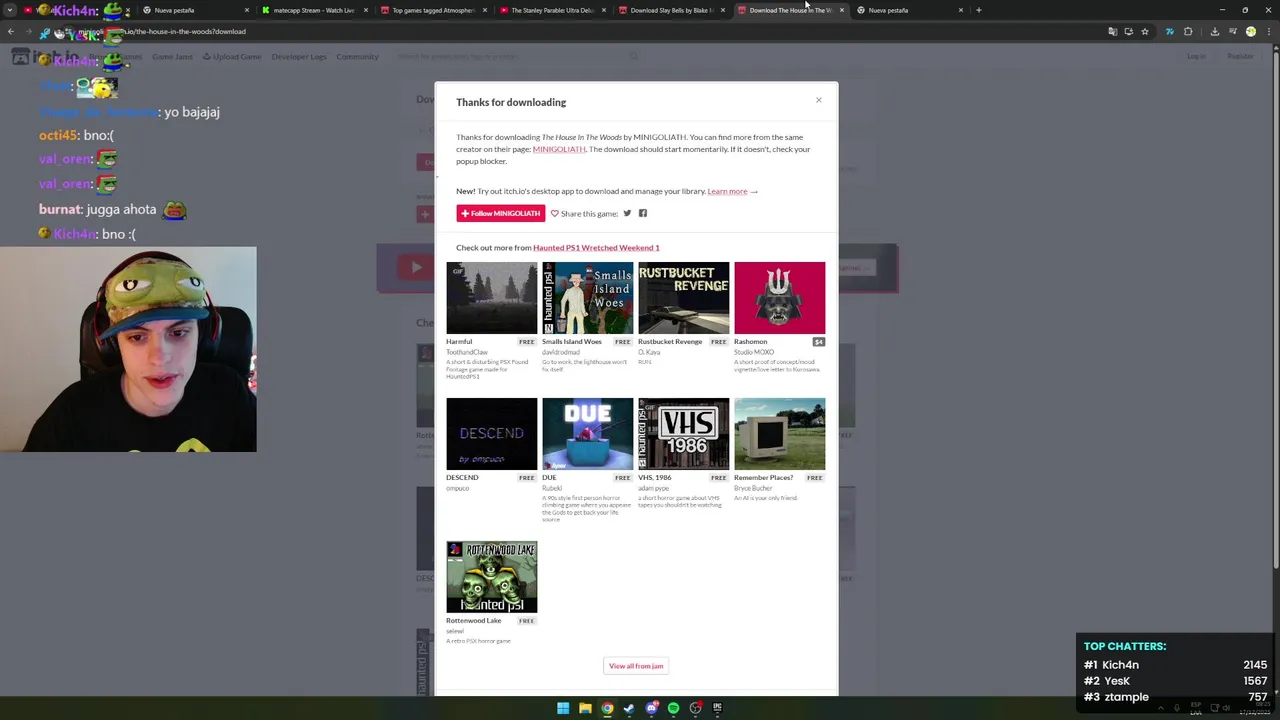Follow MINIGOLIATH with the red button

tap(500, 213)
